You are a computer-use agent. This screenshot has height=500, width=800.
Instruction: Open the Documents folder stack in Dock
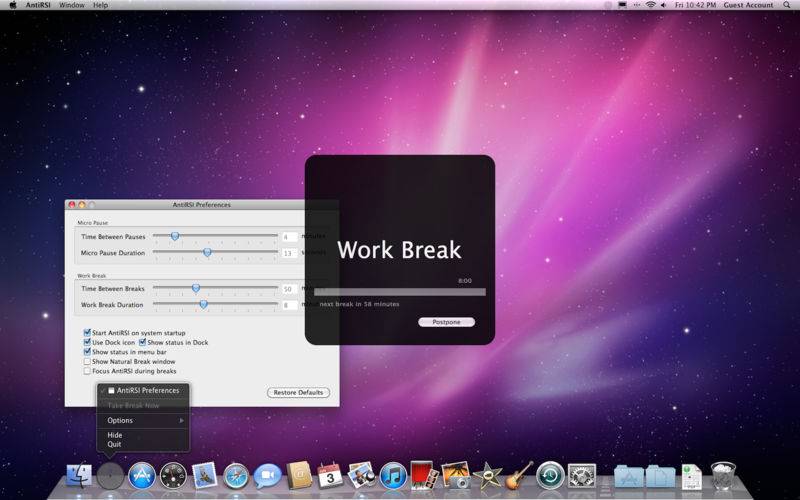click(660, 476)
